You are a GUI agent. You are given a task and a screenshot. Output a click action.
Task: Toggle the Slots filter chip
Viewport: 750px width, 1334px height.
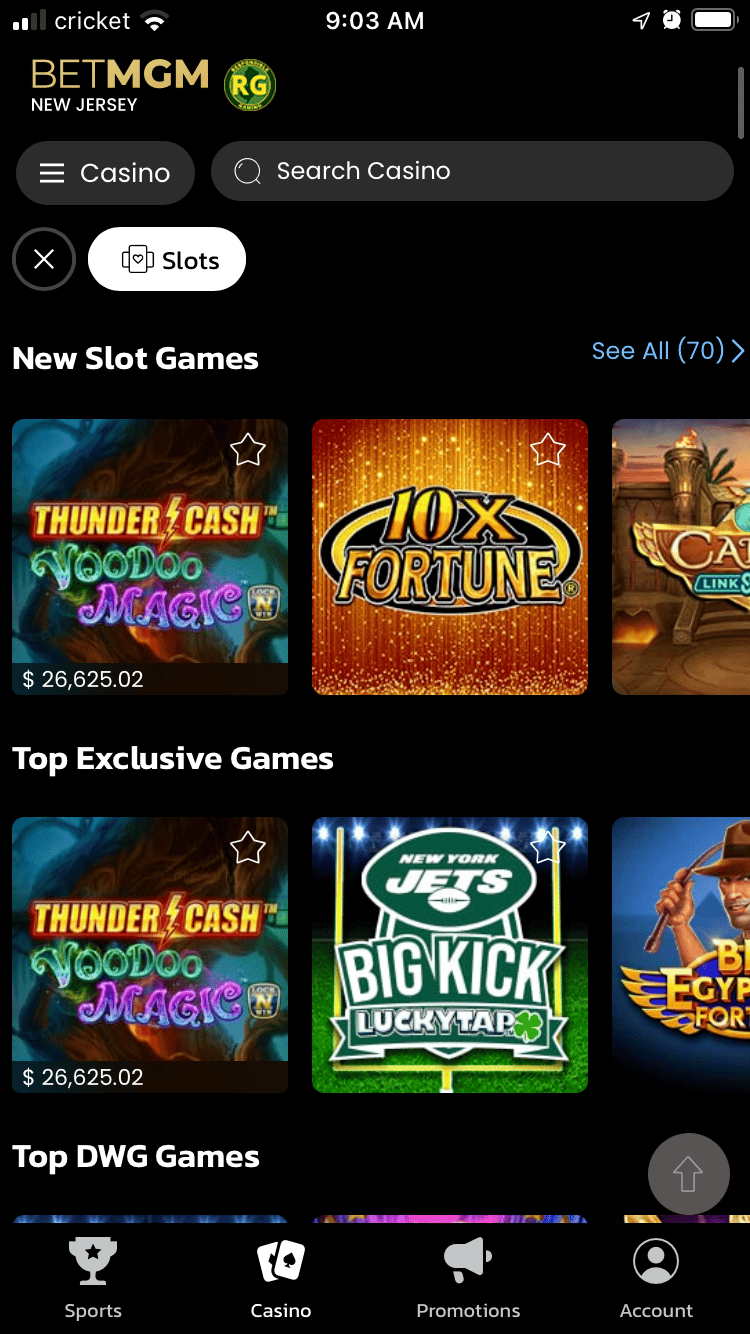[167, 260]
